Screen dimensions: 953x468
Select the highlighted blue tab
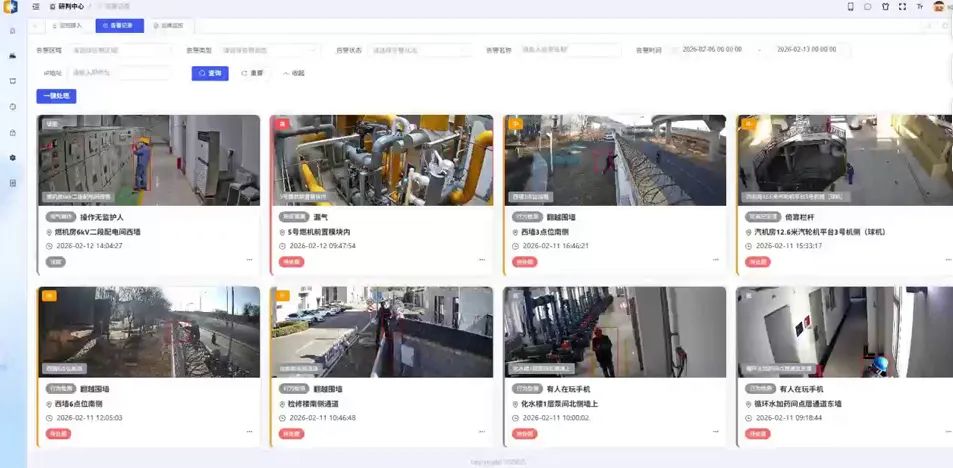coord(119,26)
